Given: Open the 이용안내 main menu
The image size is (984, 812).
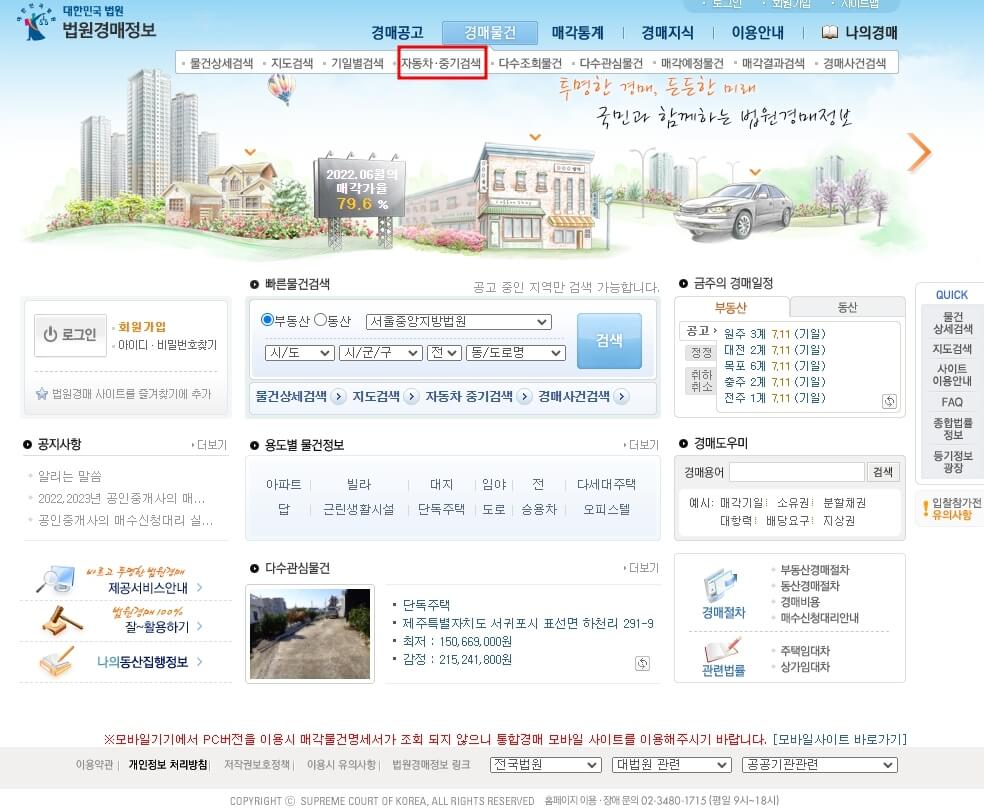Looking at the screenshot, I should tap(757, 33).
